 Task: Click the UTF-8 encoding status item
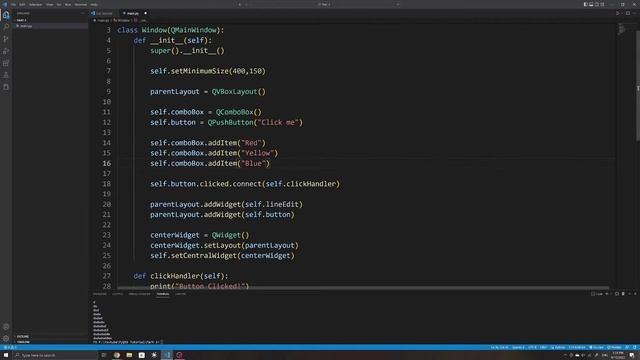coord(532,347)
